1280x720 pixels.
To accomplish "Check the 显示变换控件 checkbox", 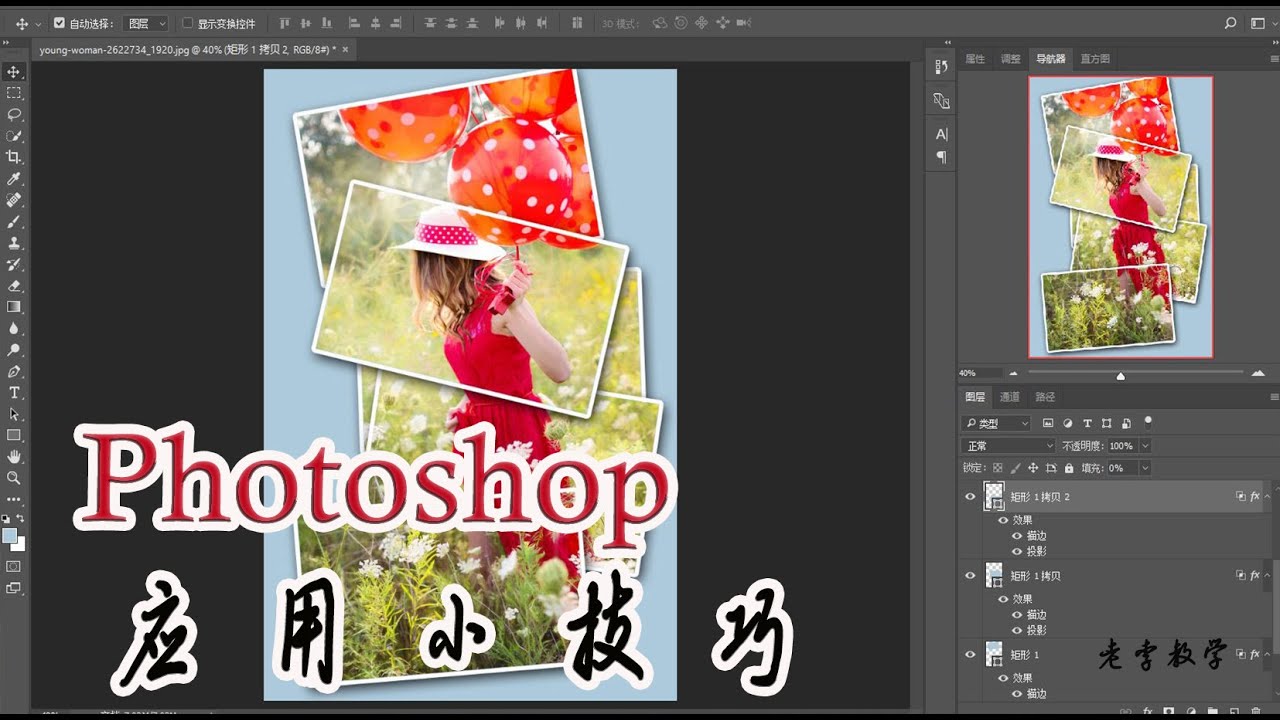I will coord(187,23).
